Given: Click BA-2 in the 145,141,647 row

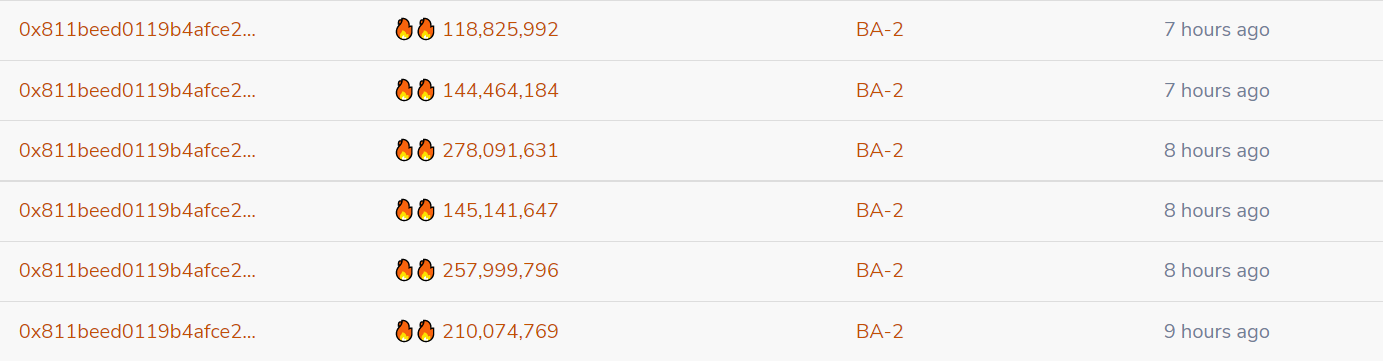Looking at the screenshot, I should [x=880, y=210].
